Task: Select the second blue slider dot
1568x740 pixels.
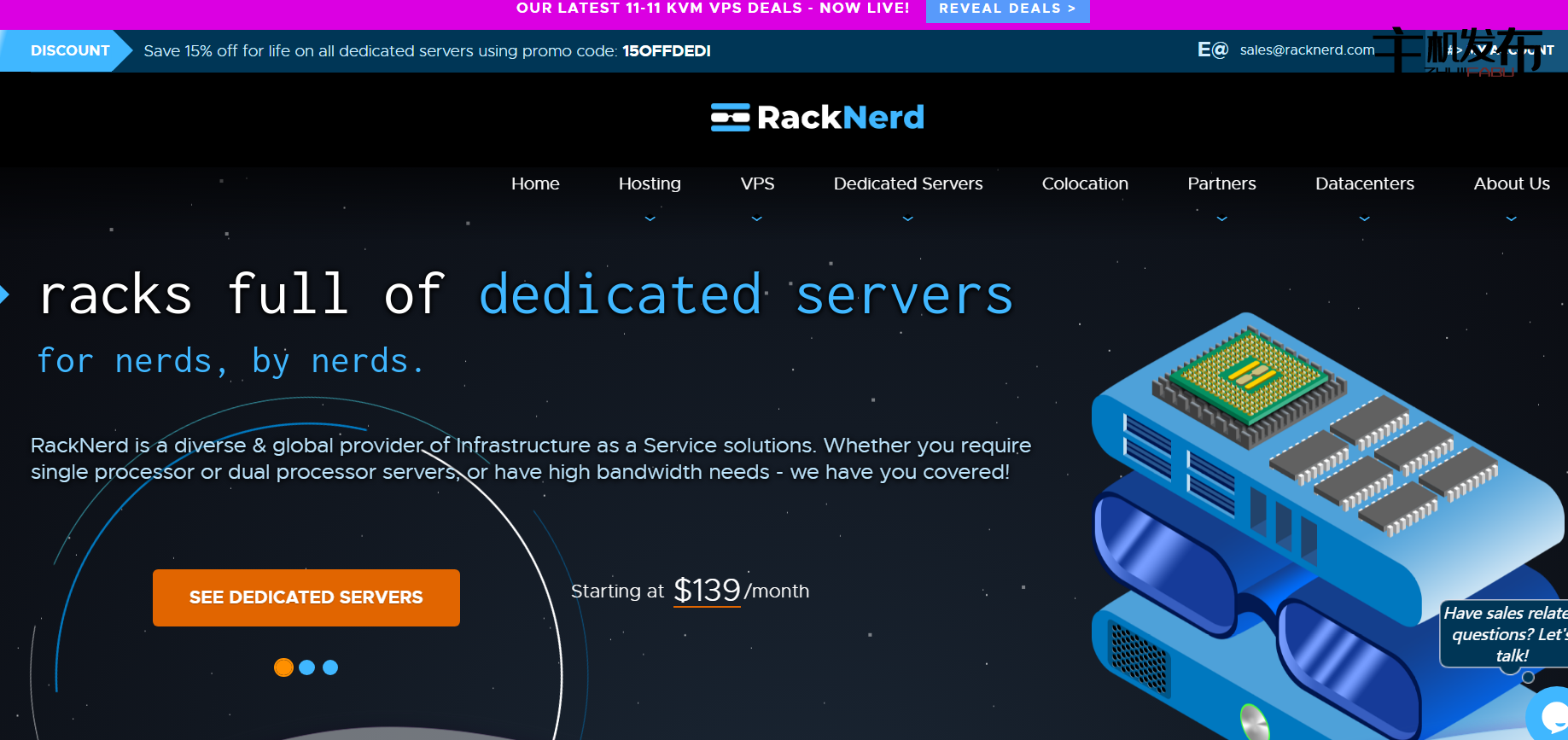Action: (307, 667)
